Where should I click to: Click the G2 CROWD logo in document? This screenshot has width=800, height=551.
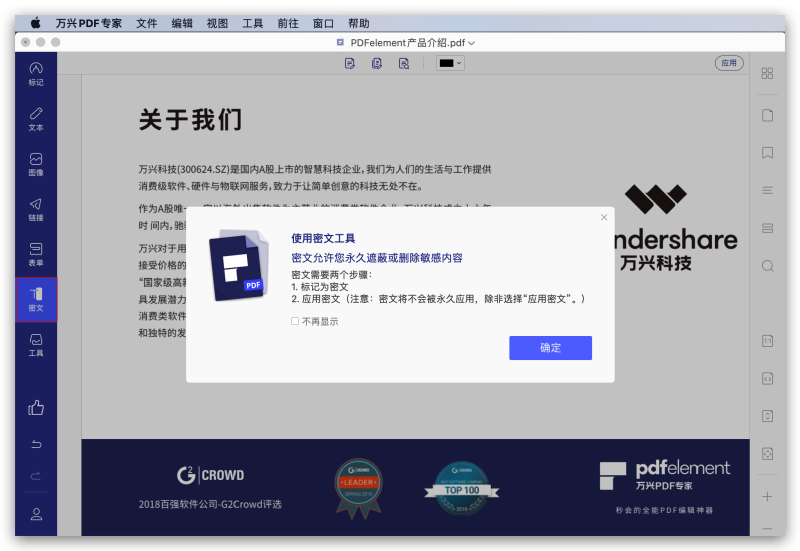(210, 475)
